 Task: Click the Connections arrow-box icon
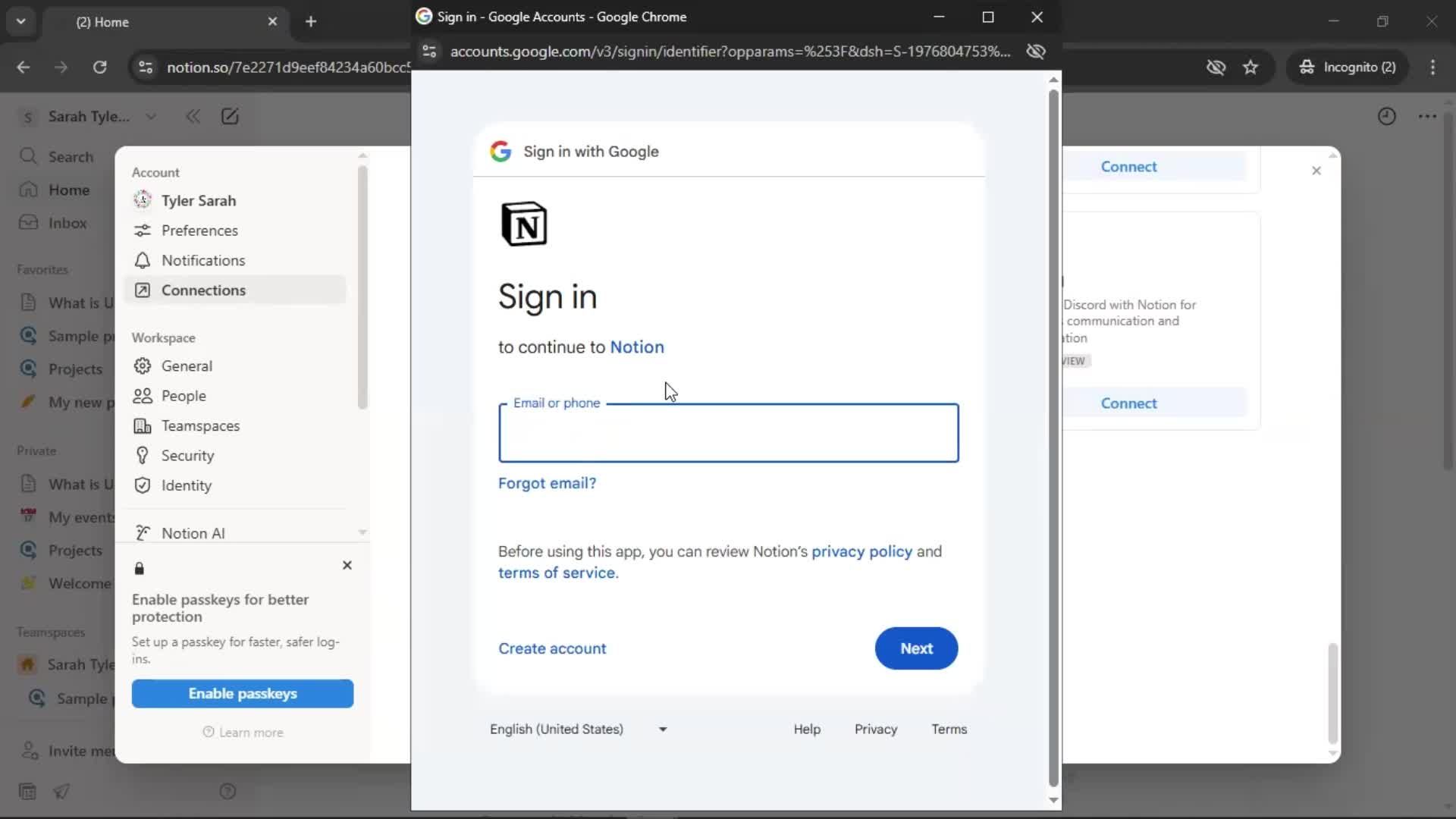pyautogui.click(x=142, y=290)
